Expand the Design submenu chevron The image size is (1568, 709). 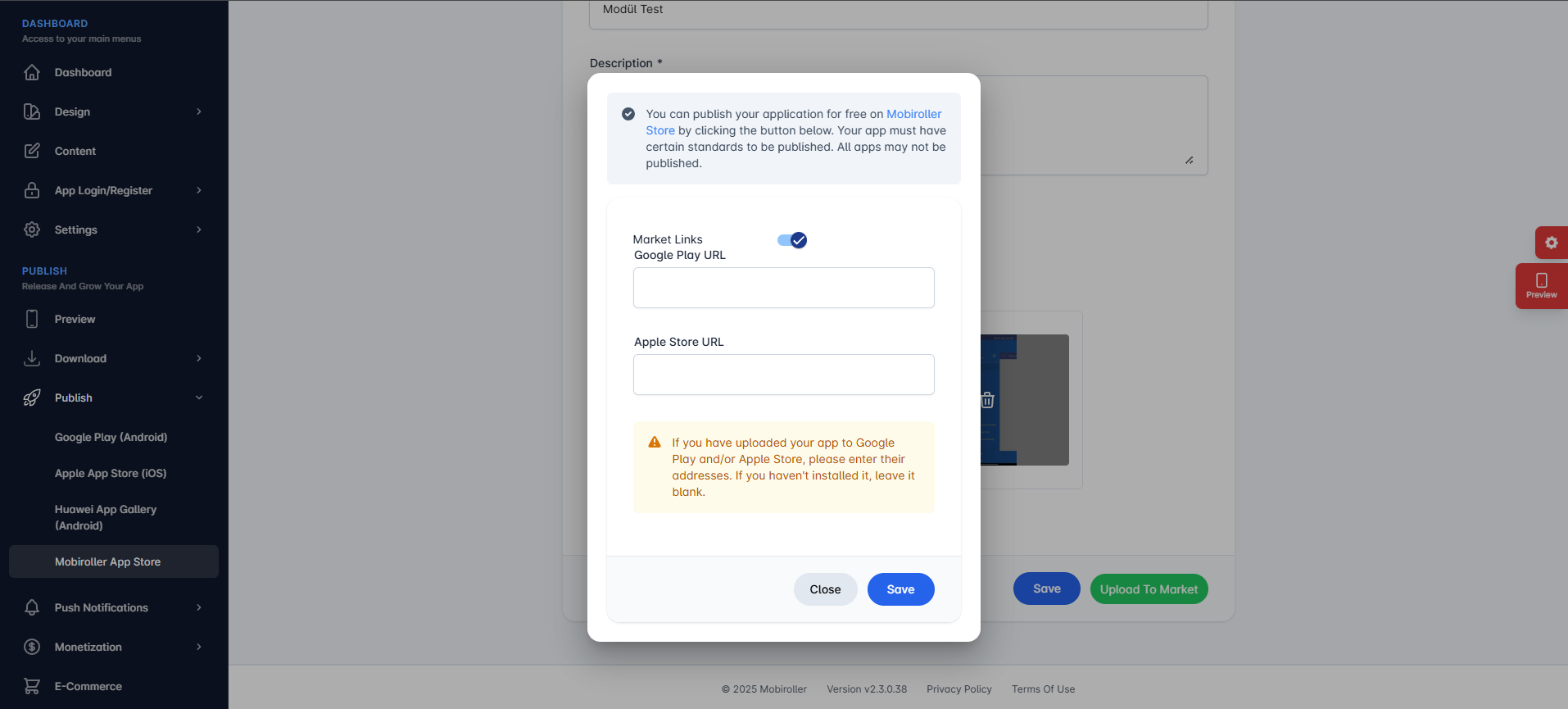(199, 111)
